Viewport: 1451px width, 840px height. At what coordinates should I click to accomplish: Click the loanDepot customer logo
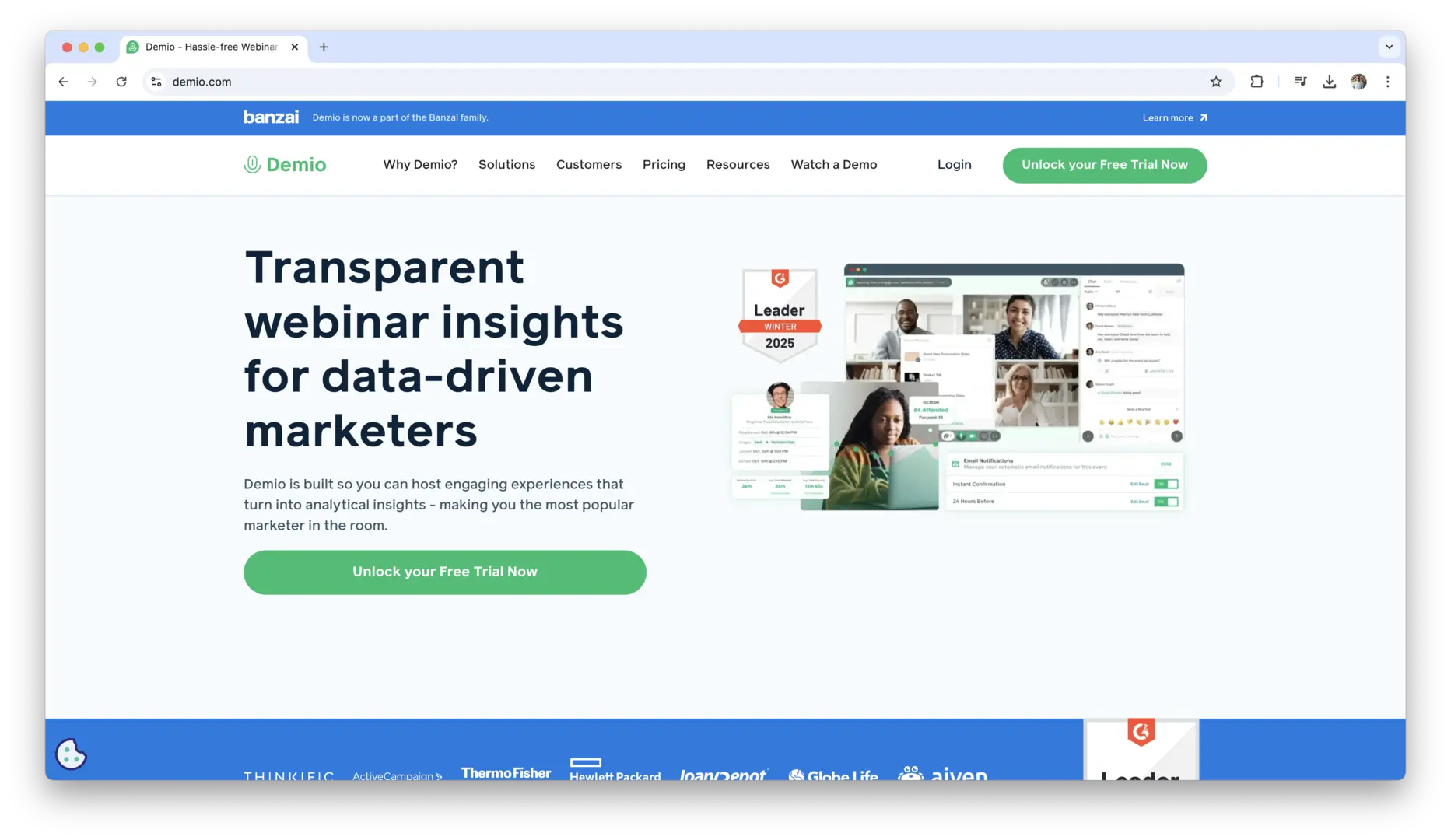(724, 775)
